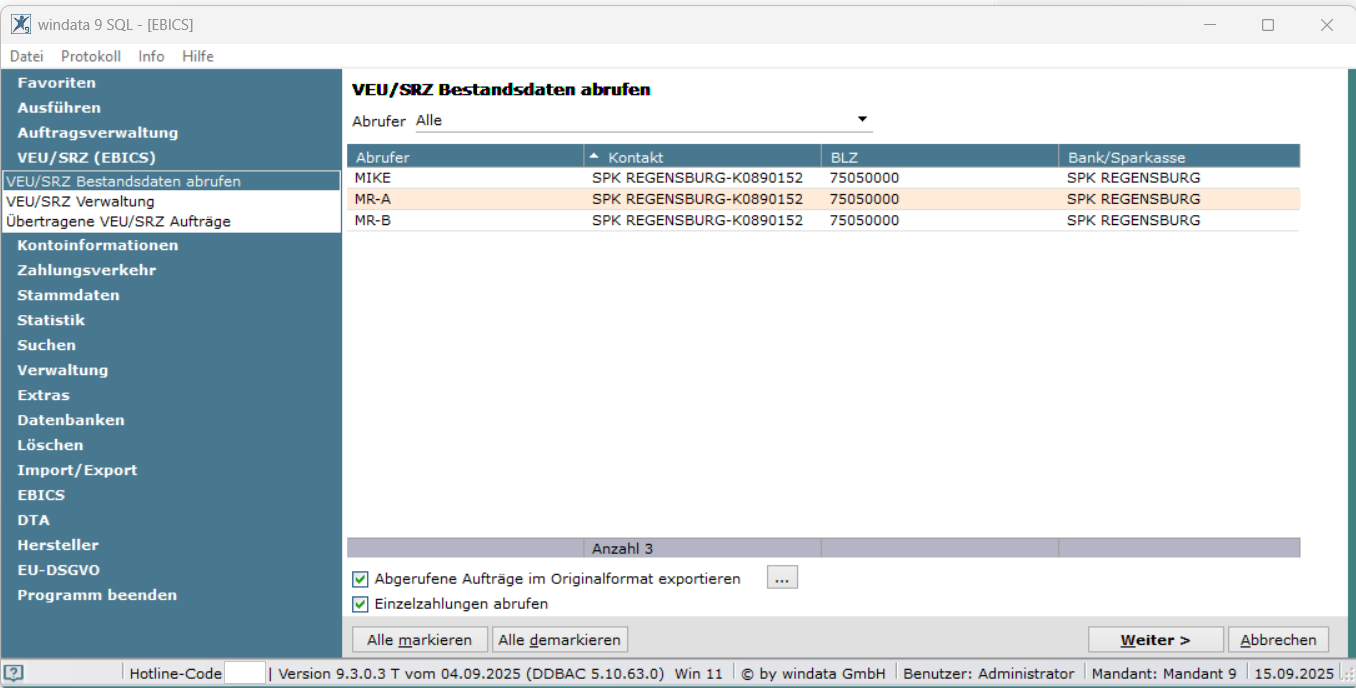Image resolution: width=1356 pixels, height=688 pixels.
Task: Sort by the Abrufer column header
Action: [465, 157]
